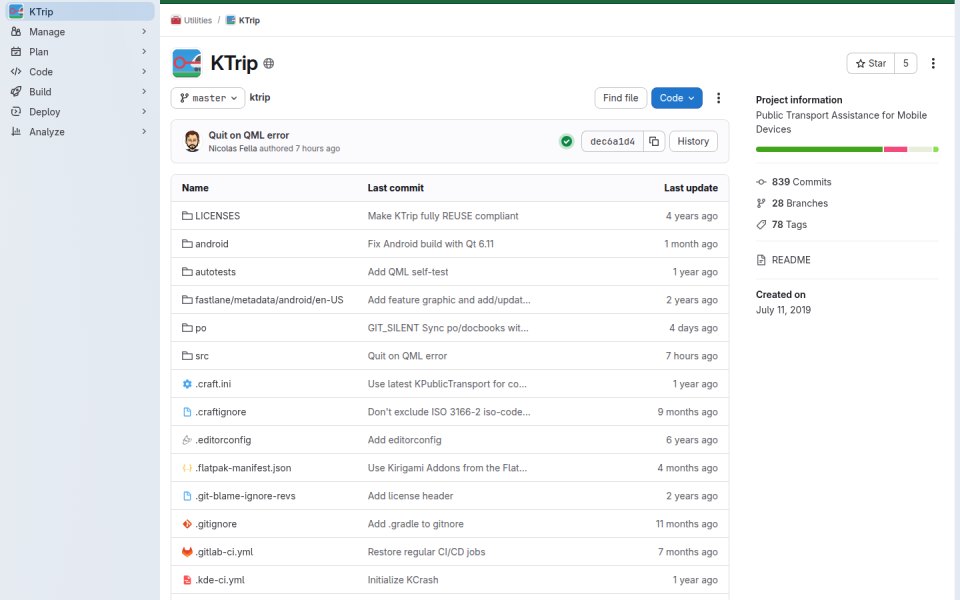Open the pipeline passed status icon
This screenshot has height=600, width=960.
point(566,141)
